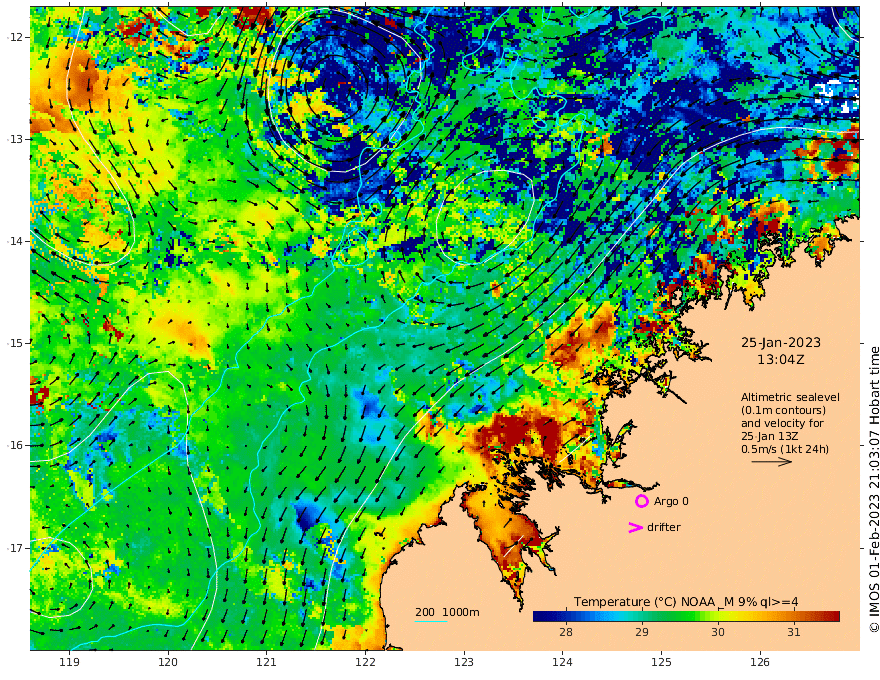Click the Temperature (°C) NOAA title
The image size is (880, 680).
pos(686,602)
